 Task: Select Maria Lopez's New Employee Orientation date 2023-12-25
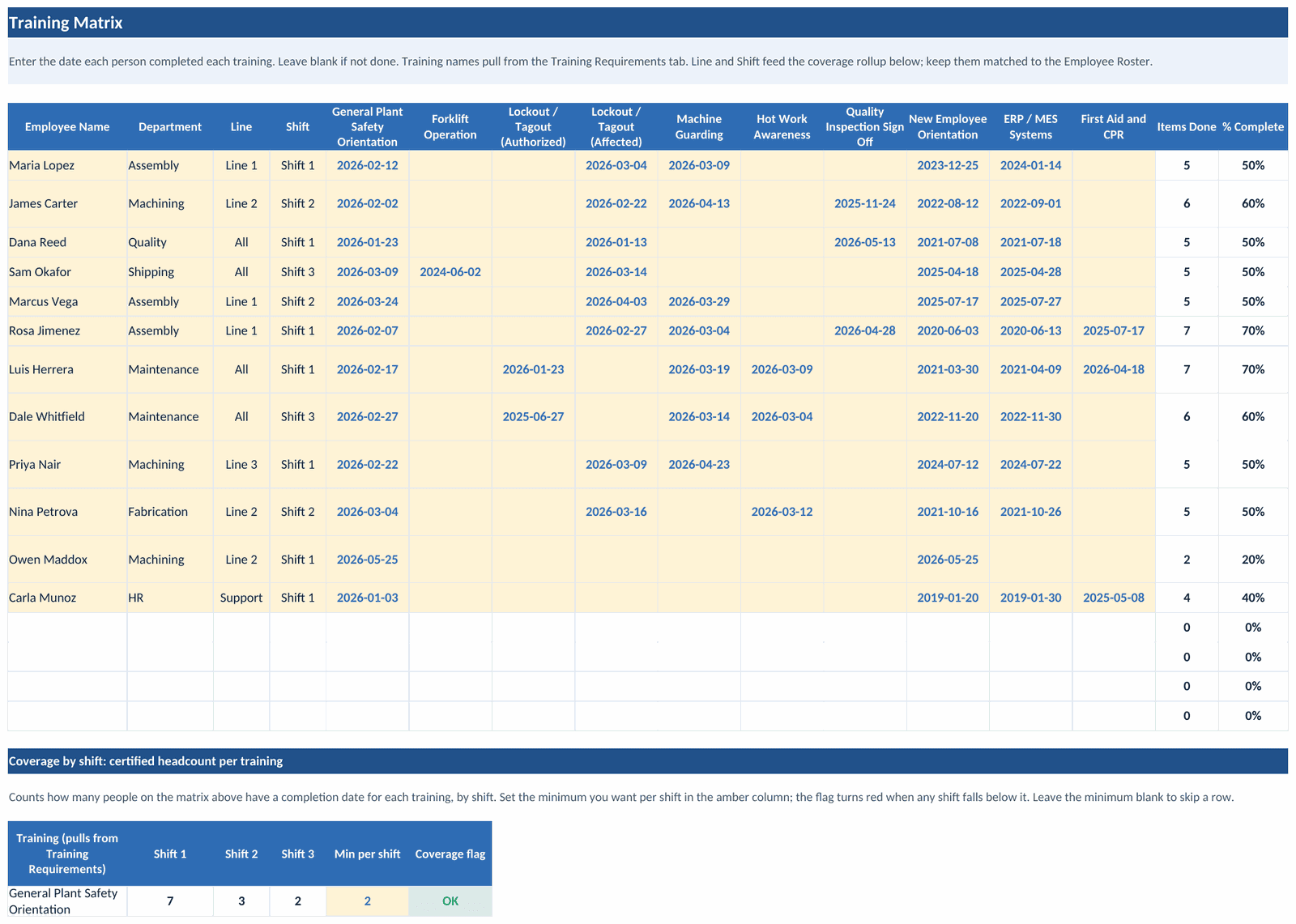[x=948, y=165]
